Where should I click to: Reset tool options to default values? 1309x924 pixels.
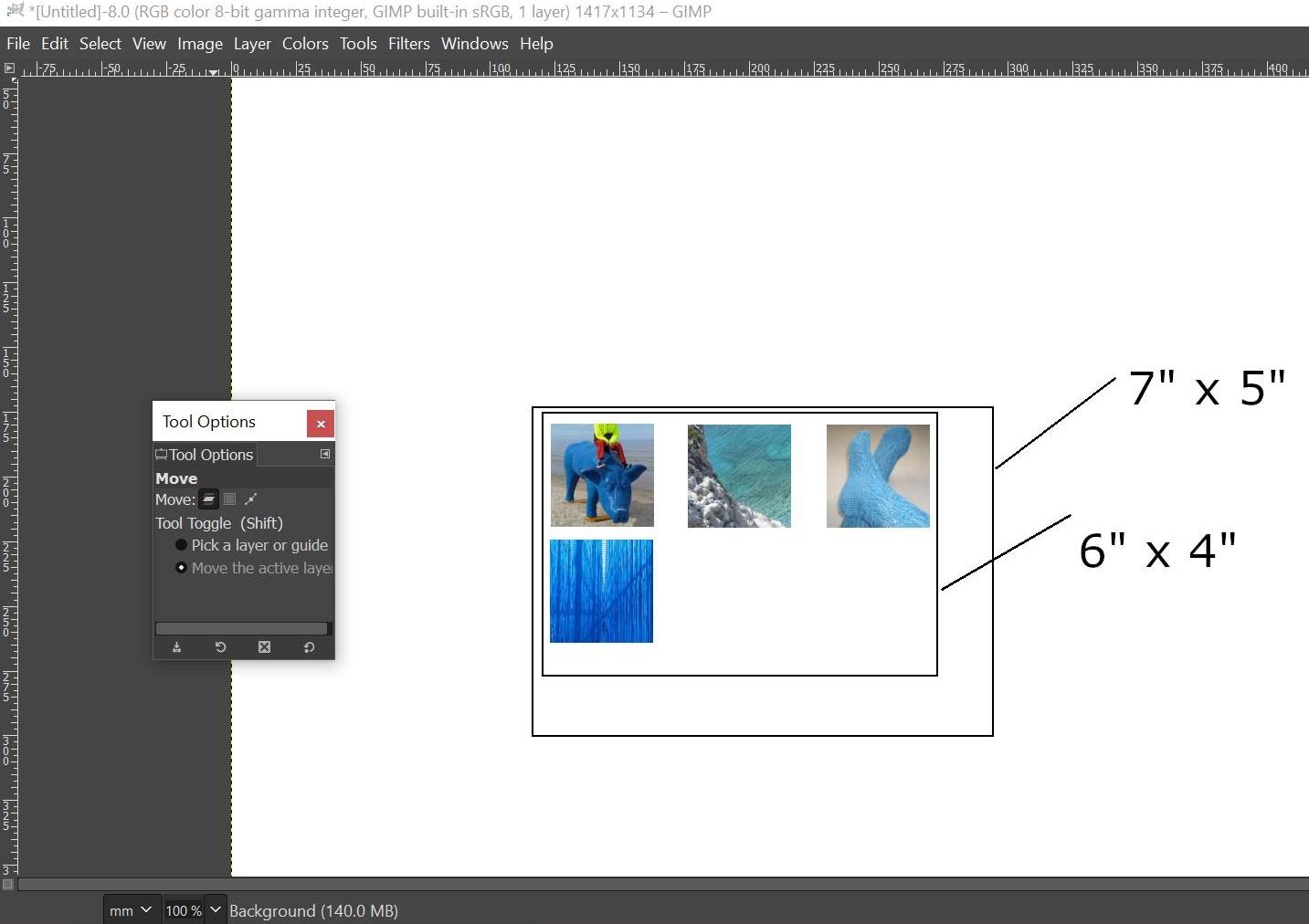tap(308, 647)
